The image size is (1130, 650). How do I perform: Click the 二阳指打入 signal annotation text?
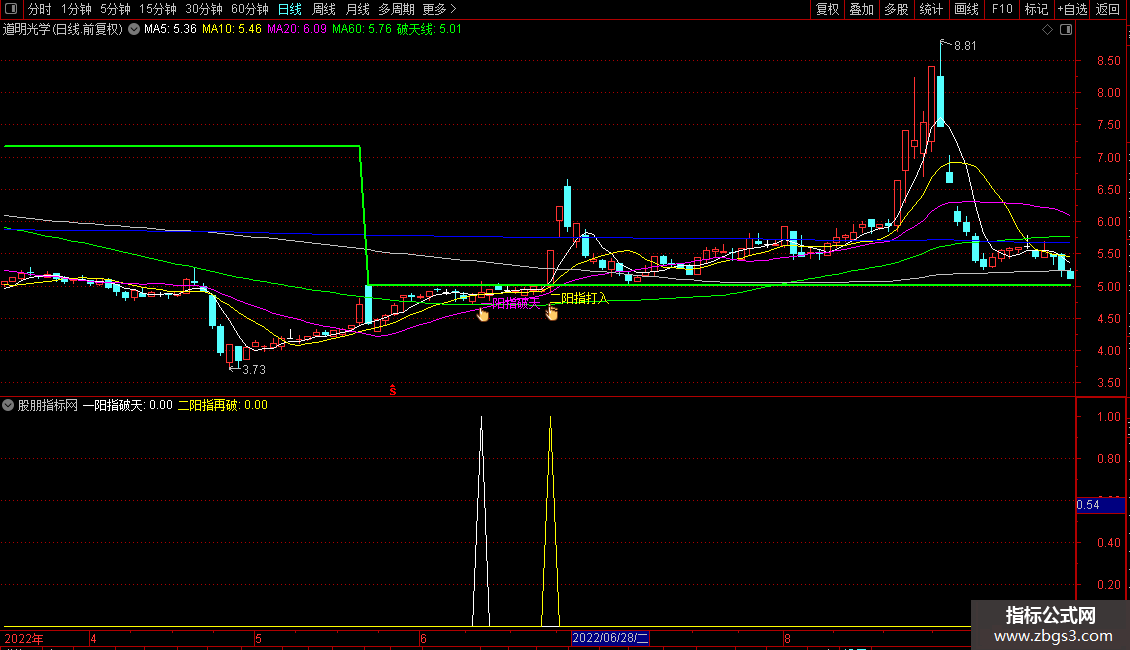(x=579, y=298)
